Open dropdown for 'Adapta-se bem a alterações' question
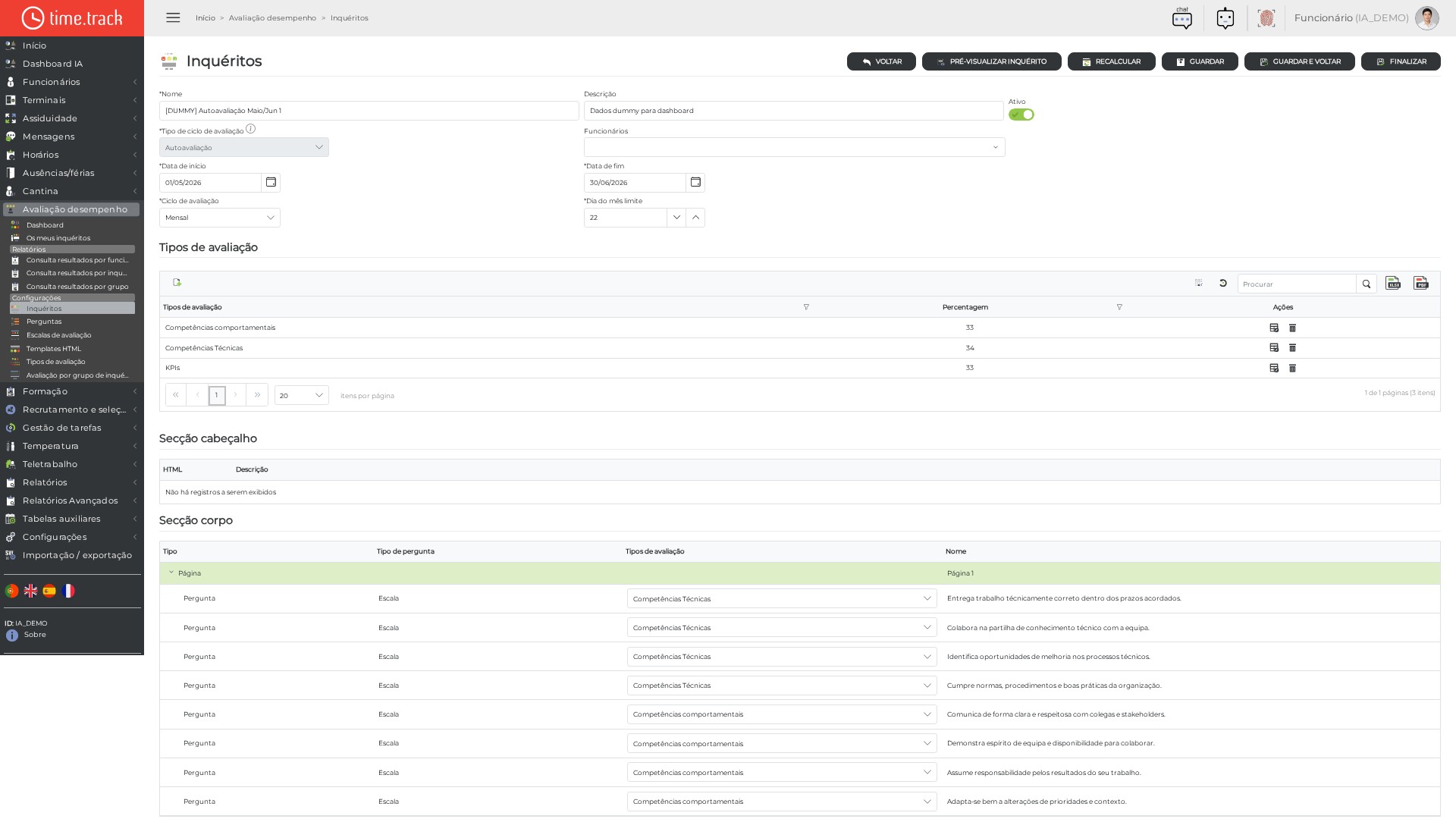Viewport: 1456px width, 819px height. [x=782, y=801]
